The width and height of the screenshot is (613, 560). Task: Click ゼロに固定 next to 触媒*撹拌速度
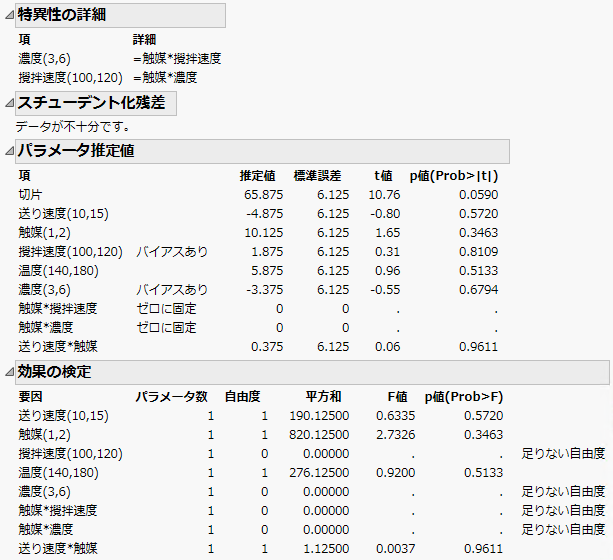tap(166, 309)
